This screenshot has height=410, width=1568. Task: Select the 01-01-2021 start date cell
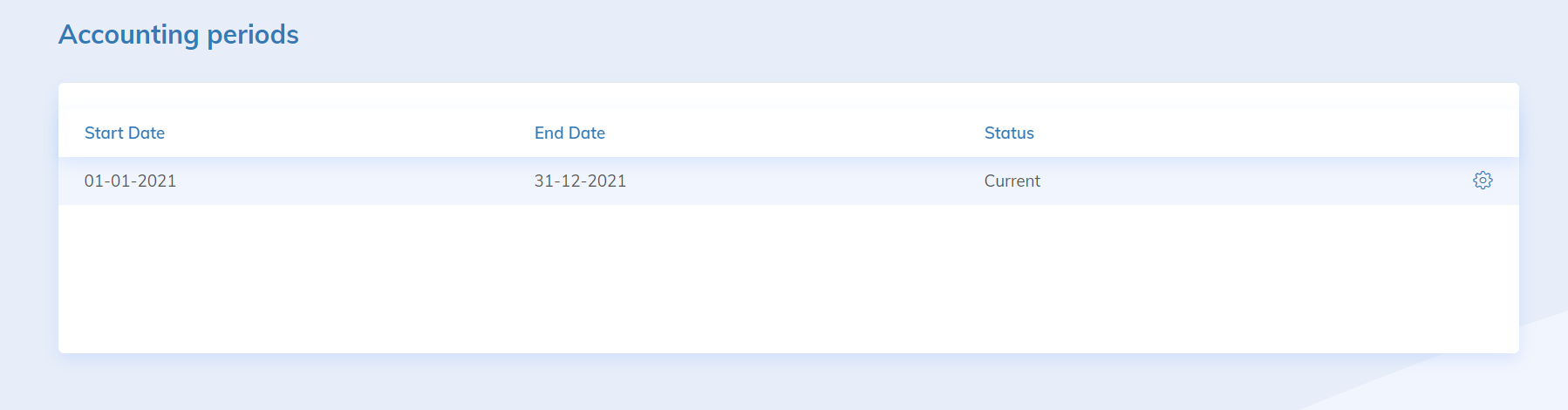click(130, 181)
